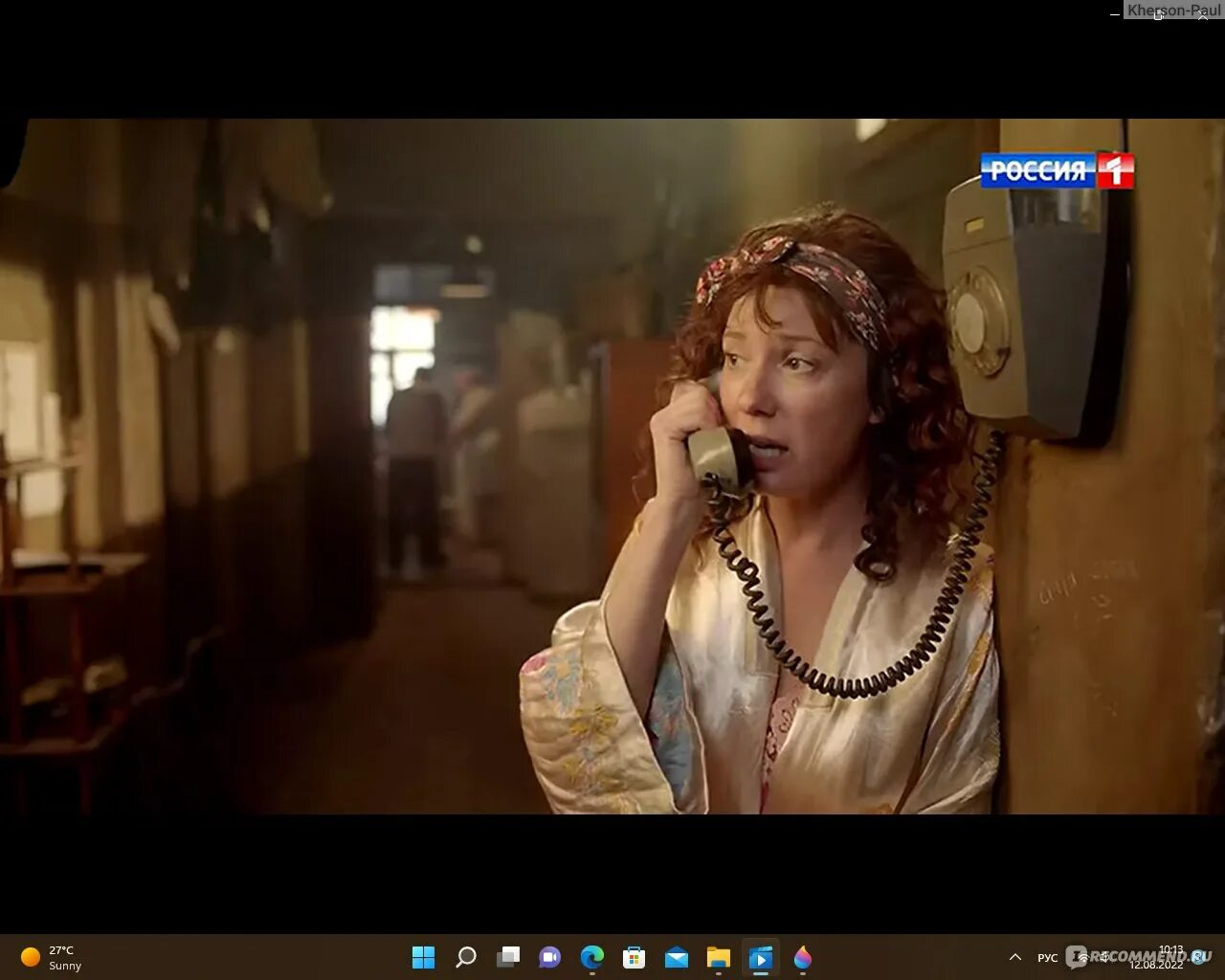This screenshot has height=980, width=1225.
Task: Open File Explorer from the taskbar
Action: 718,957
